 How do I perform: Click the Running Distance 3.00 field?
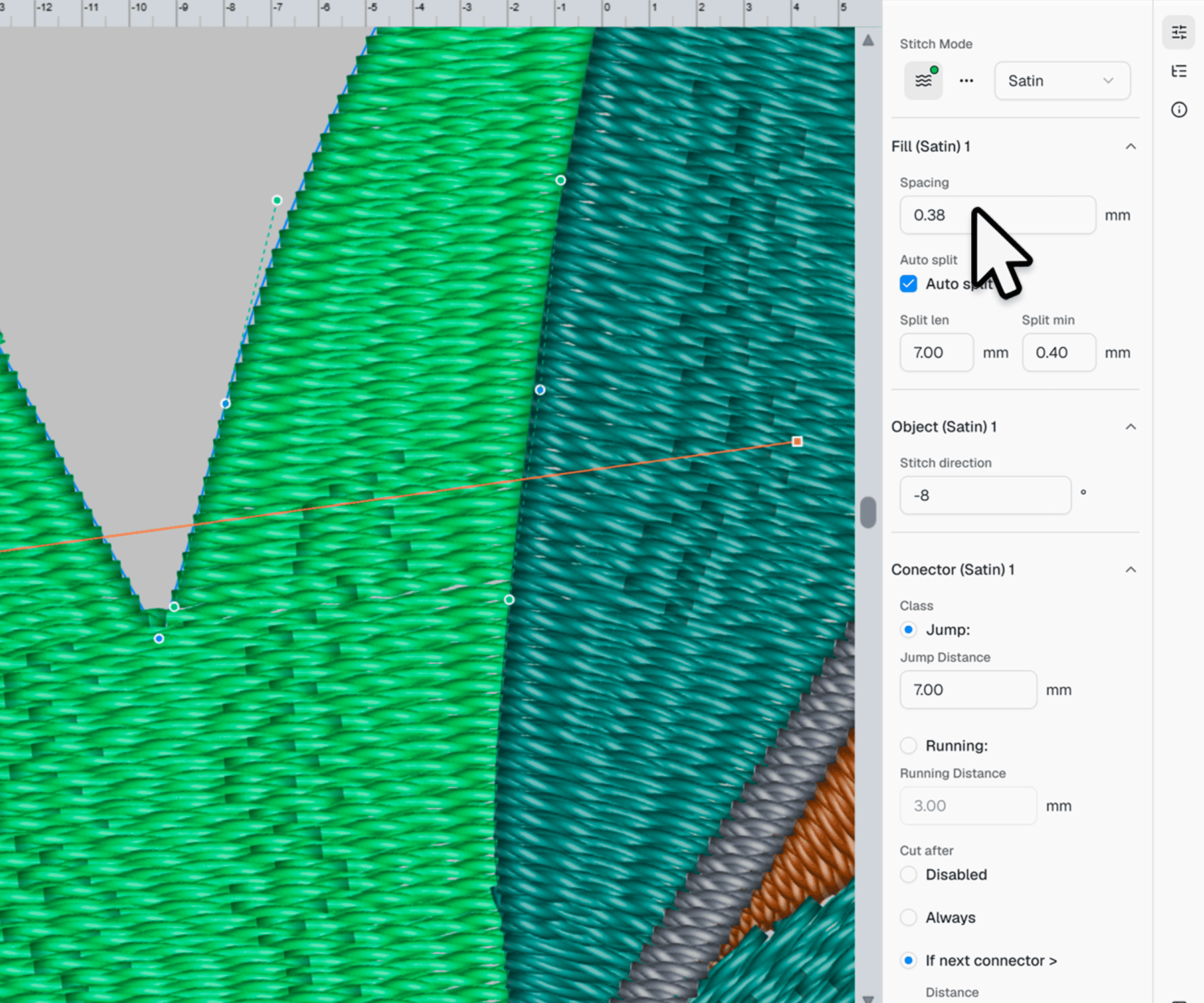pos(968,806)
